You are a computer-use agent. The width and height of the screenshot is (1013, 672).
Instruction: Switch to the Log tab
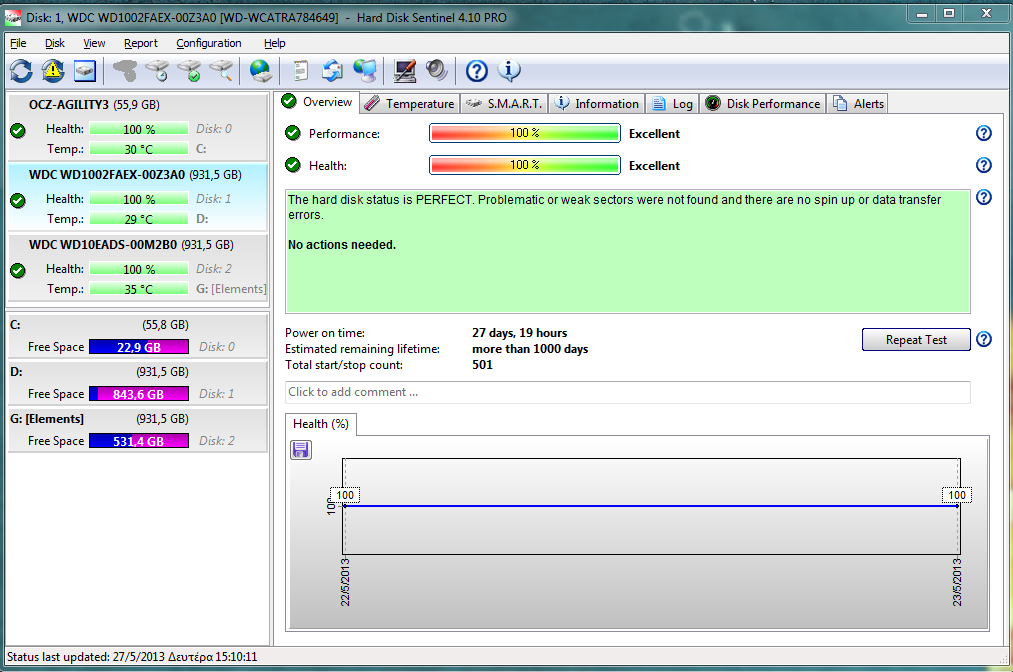tap(672, 103)
